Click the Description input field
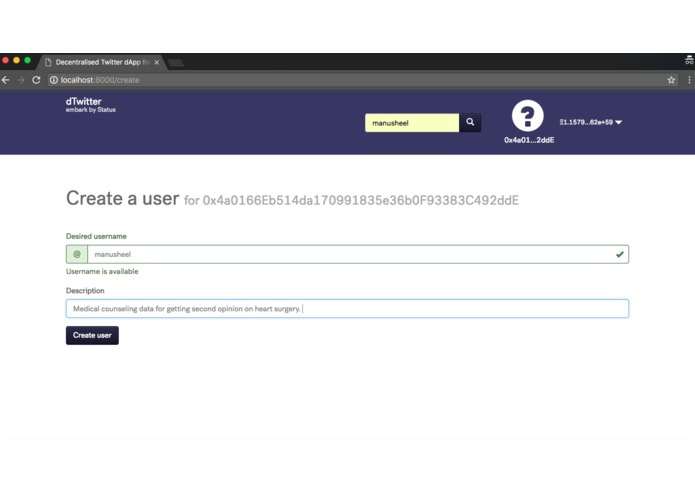This screenshot has height=494, width=695. coord(347,308)
